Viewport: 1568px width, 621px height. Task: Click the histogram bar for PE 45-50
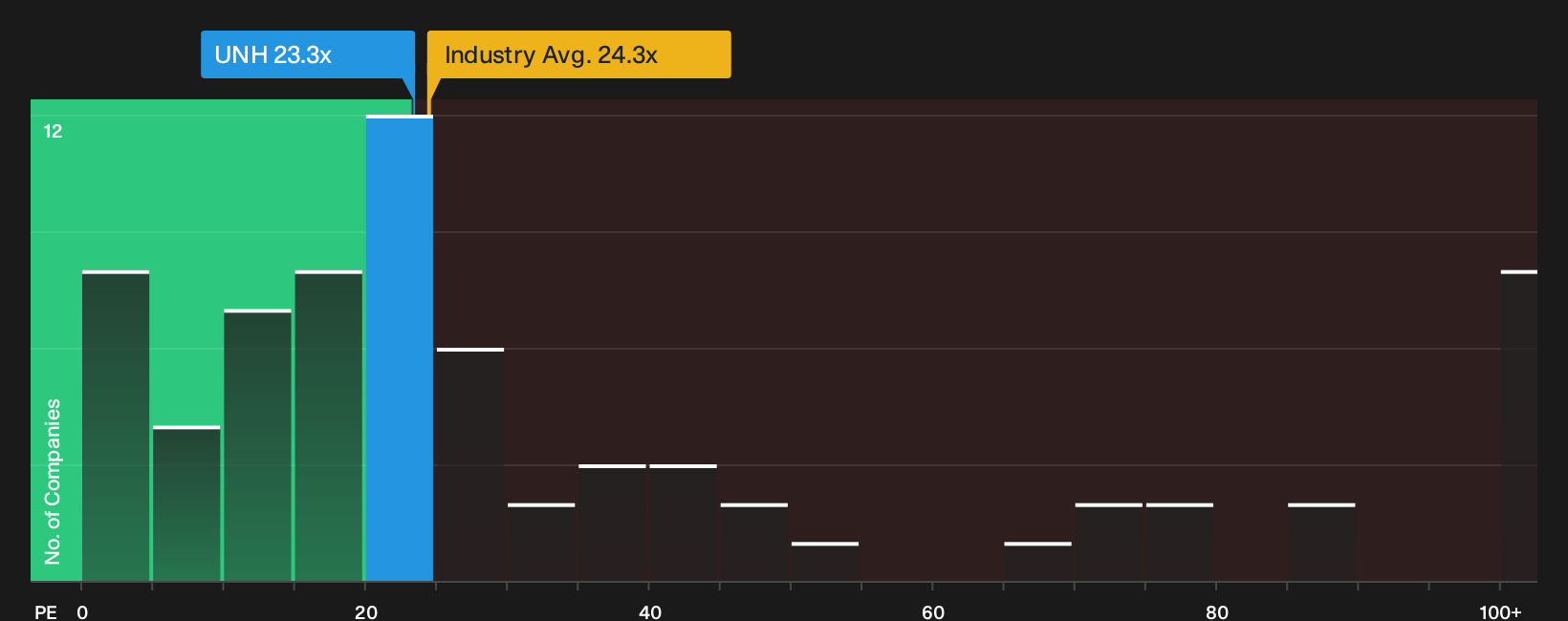(x=754, y=543)
